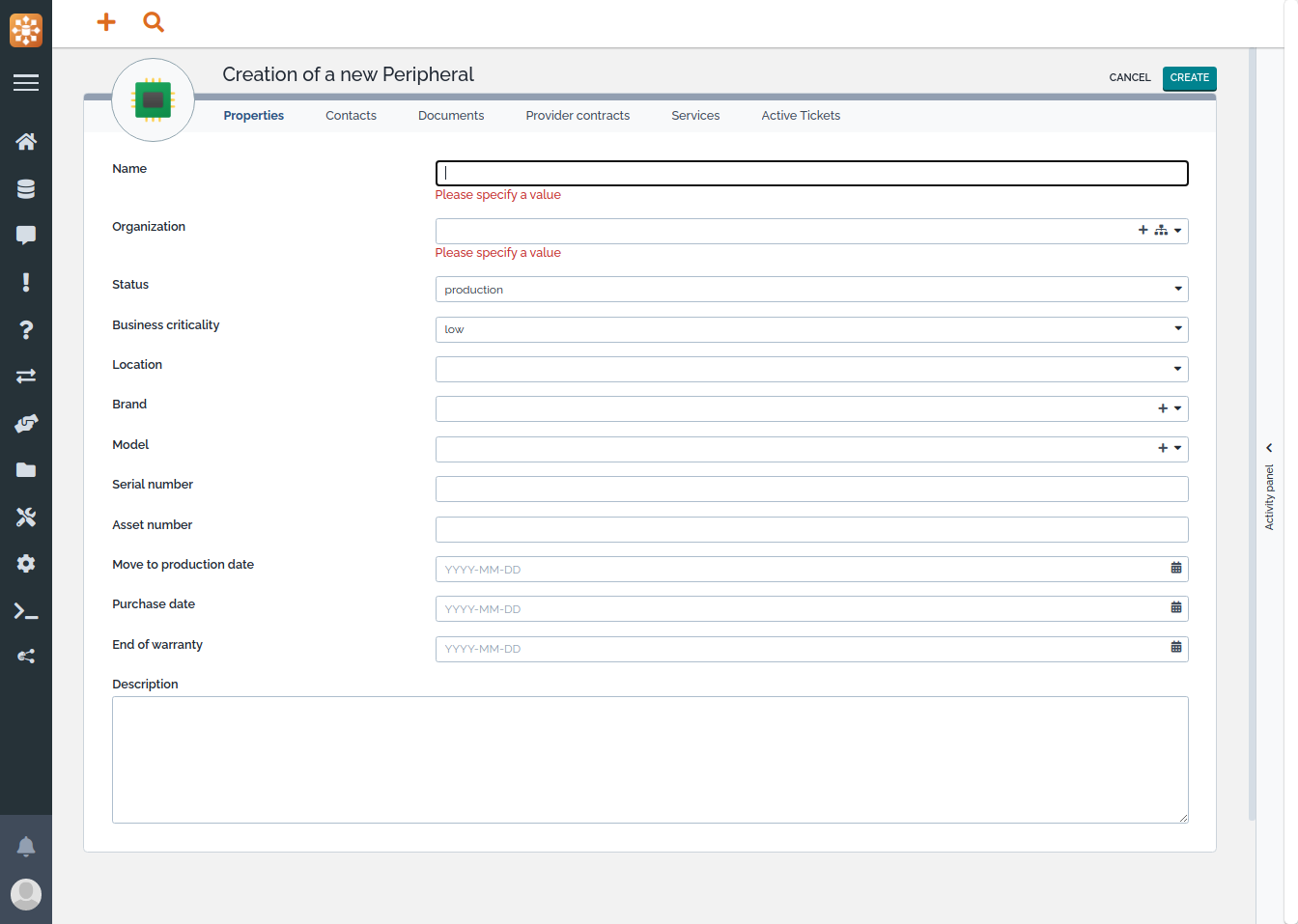The image size is (1298, 924).
Task: Open the Business criticality dropdown
Action: coord(1177,329)
